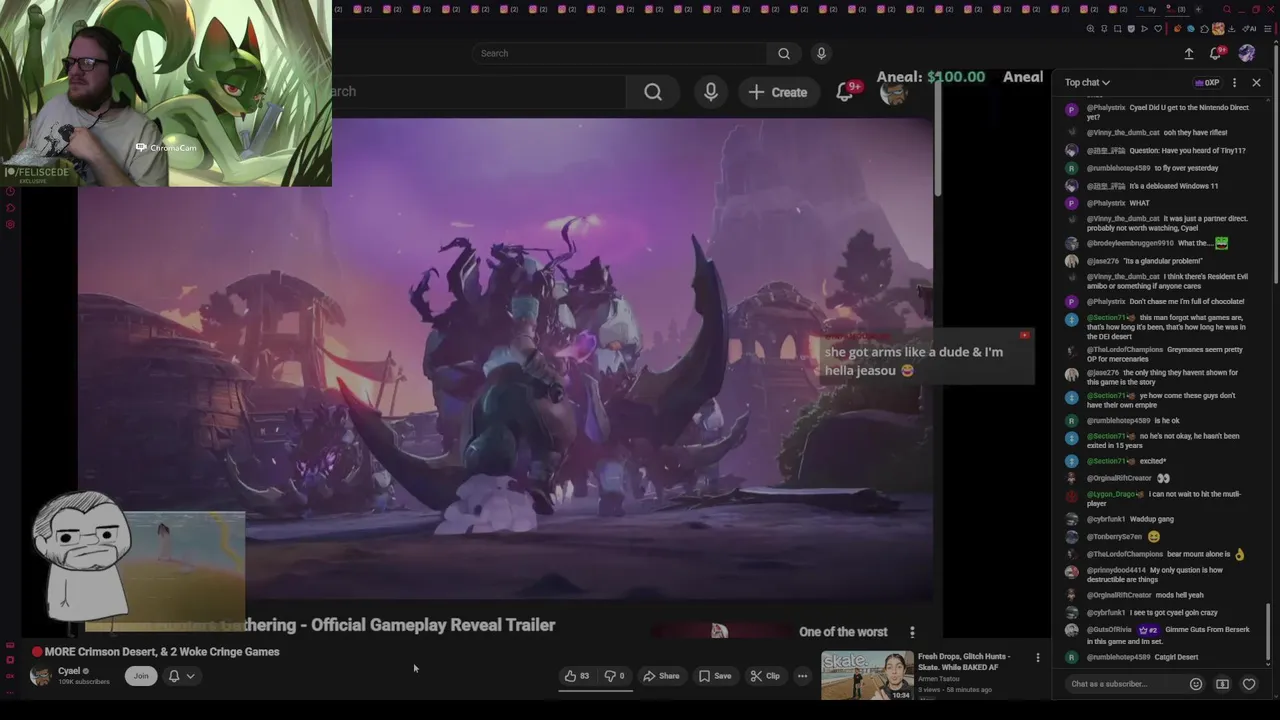
Task: Open the skate recommended video thumbnail
Action: (x=867, y=675)
